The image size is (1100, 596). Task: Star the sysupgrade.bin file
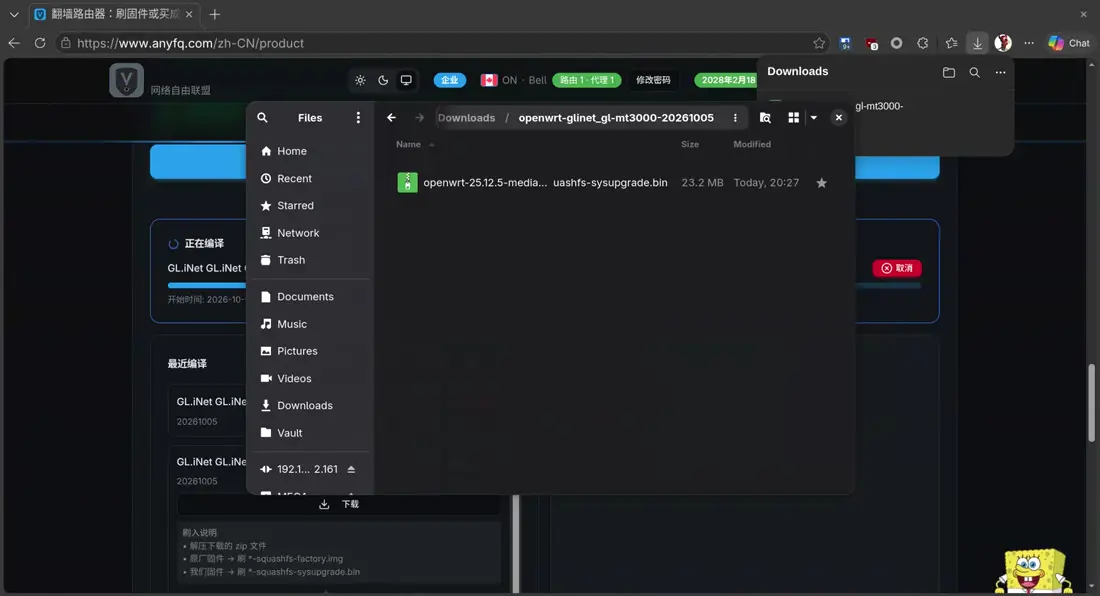coord(821,183)
